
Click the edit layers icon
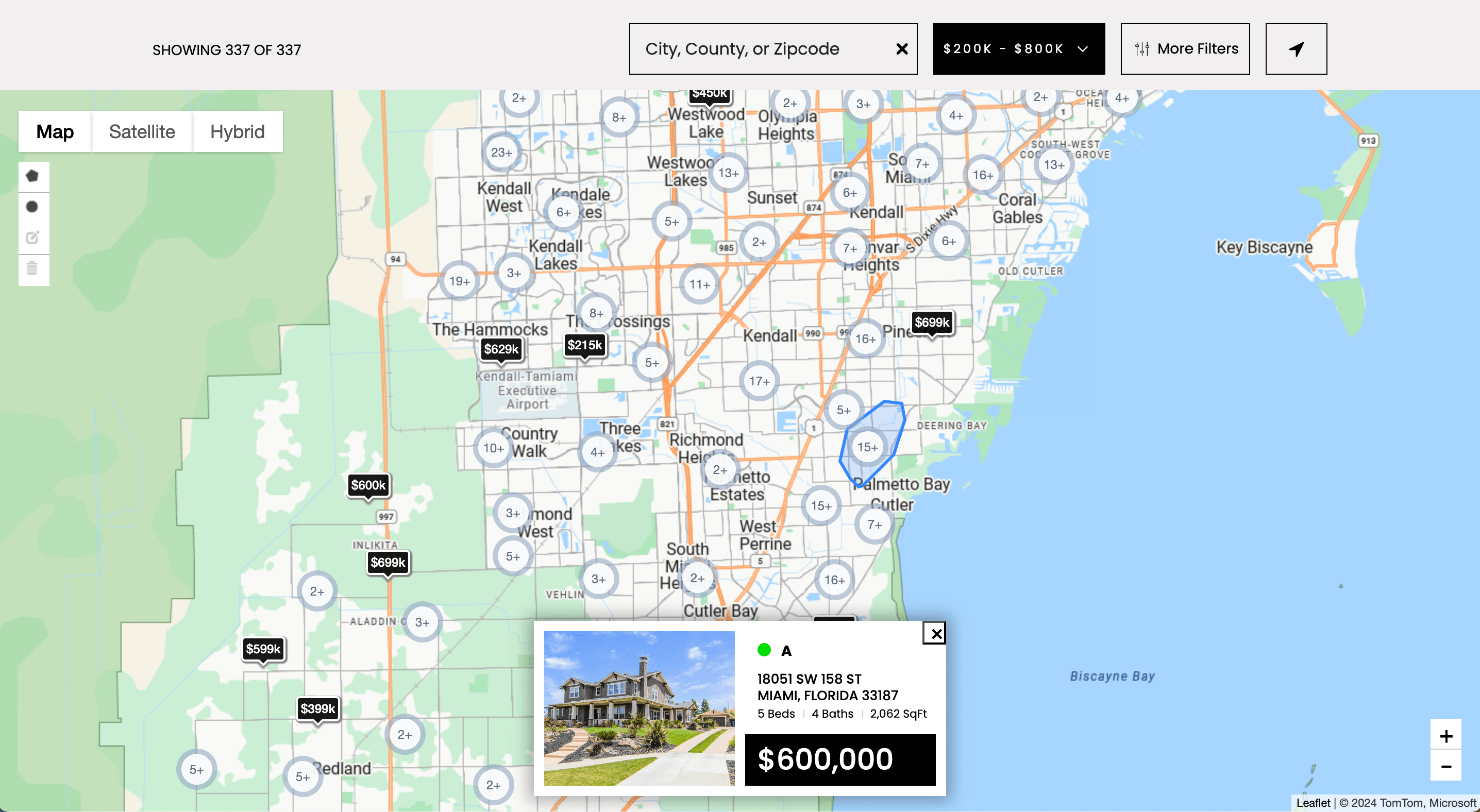[33, 238]
